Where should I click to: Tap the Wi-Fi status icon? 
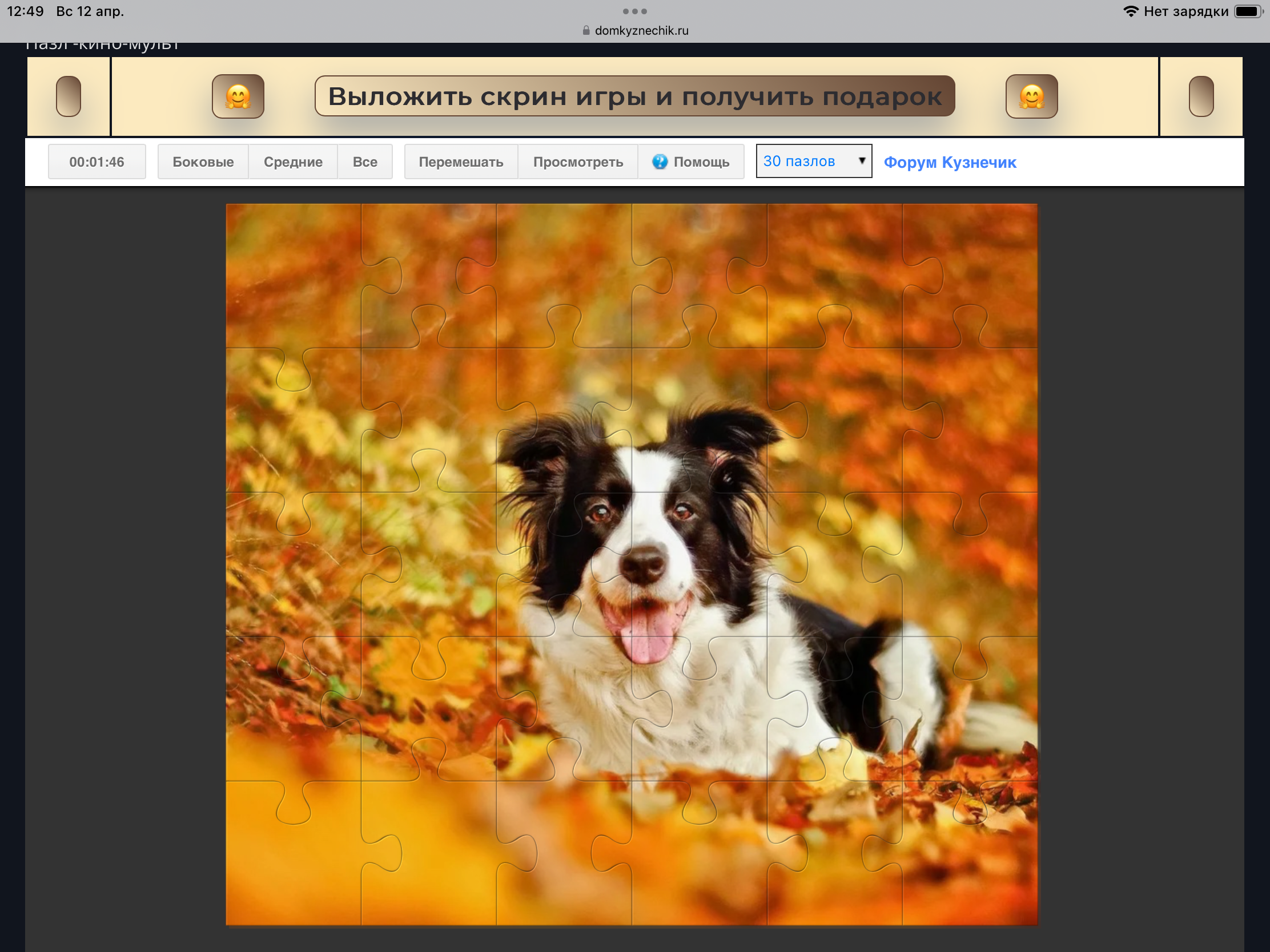click(1130, 11)
